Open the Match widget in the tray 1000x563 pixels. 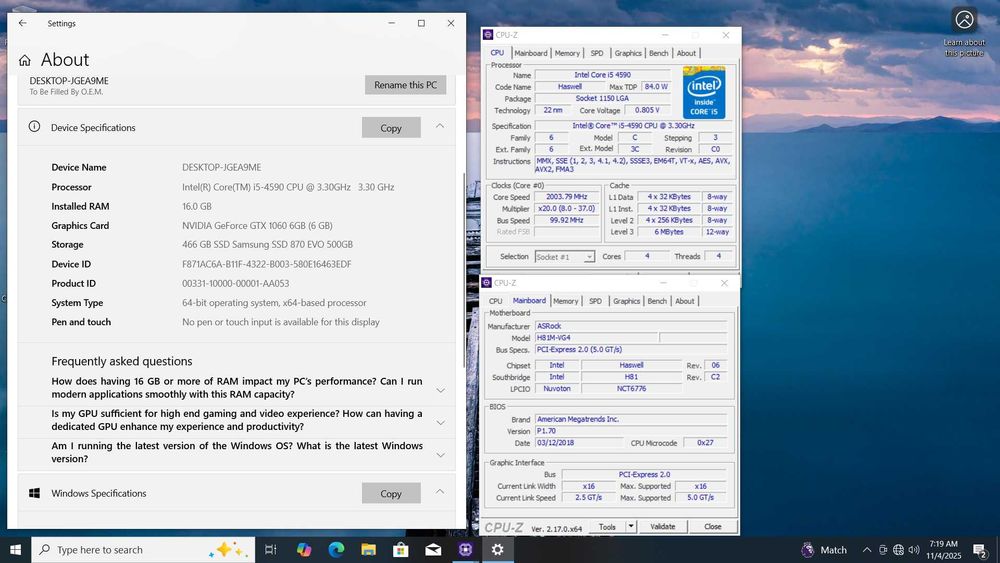(825, 550)
